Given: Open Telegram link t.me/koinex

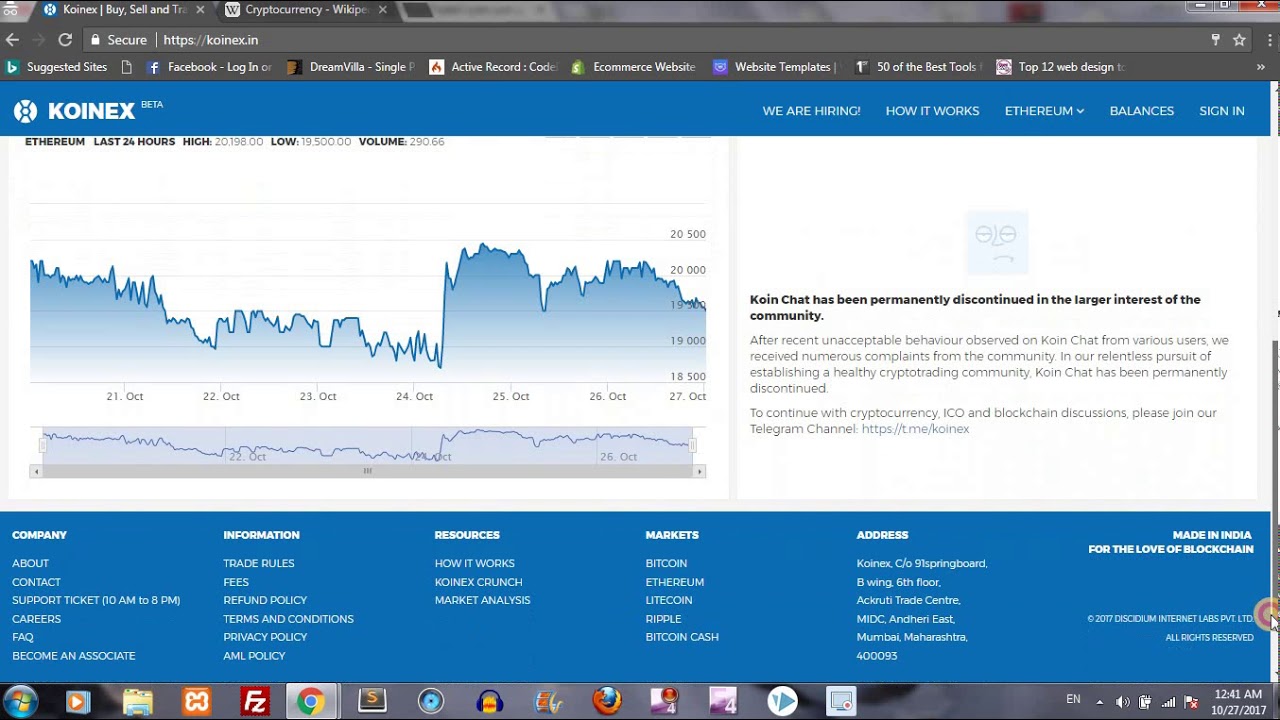Looking at the screenshot, I should point(915,429).
